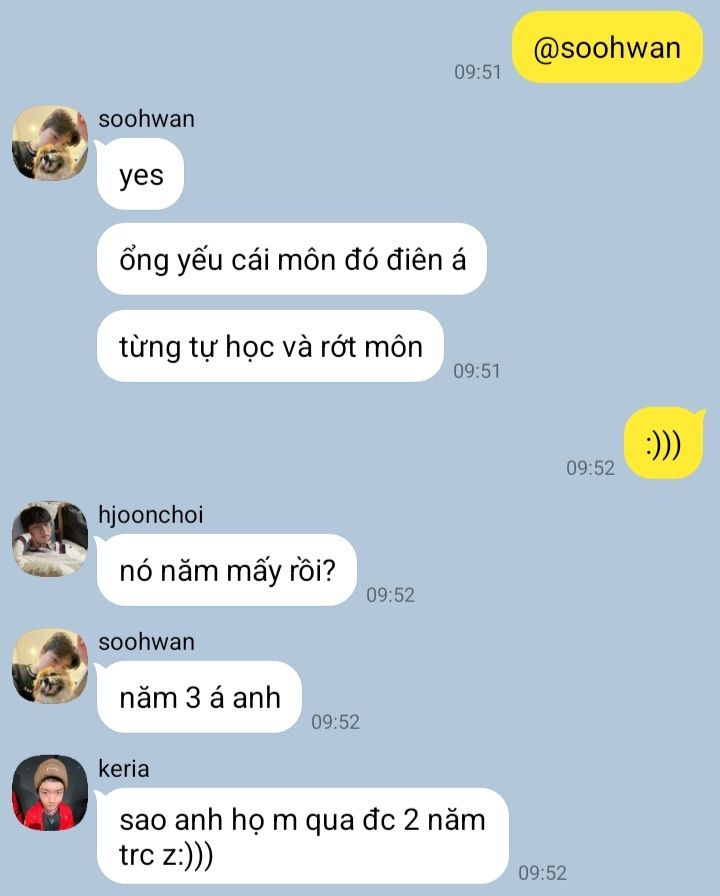
Task: Click the @soohwan mention in yellow bubble
Action: pyautogui.click(x=607, y=47)
